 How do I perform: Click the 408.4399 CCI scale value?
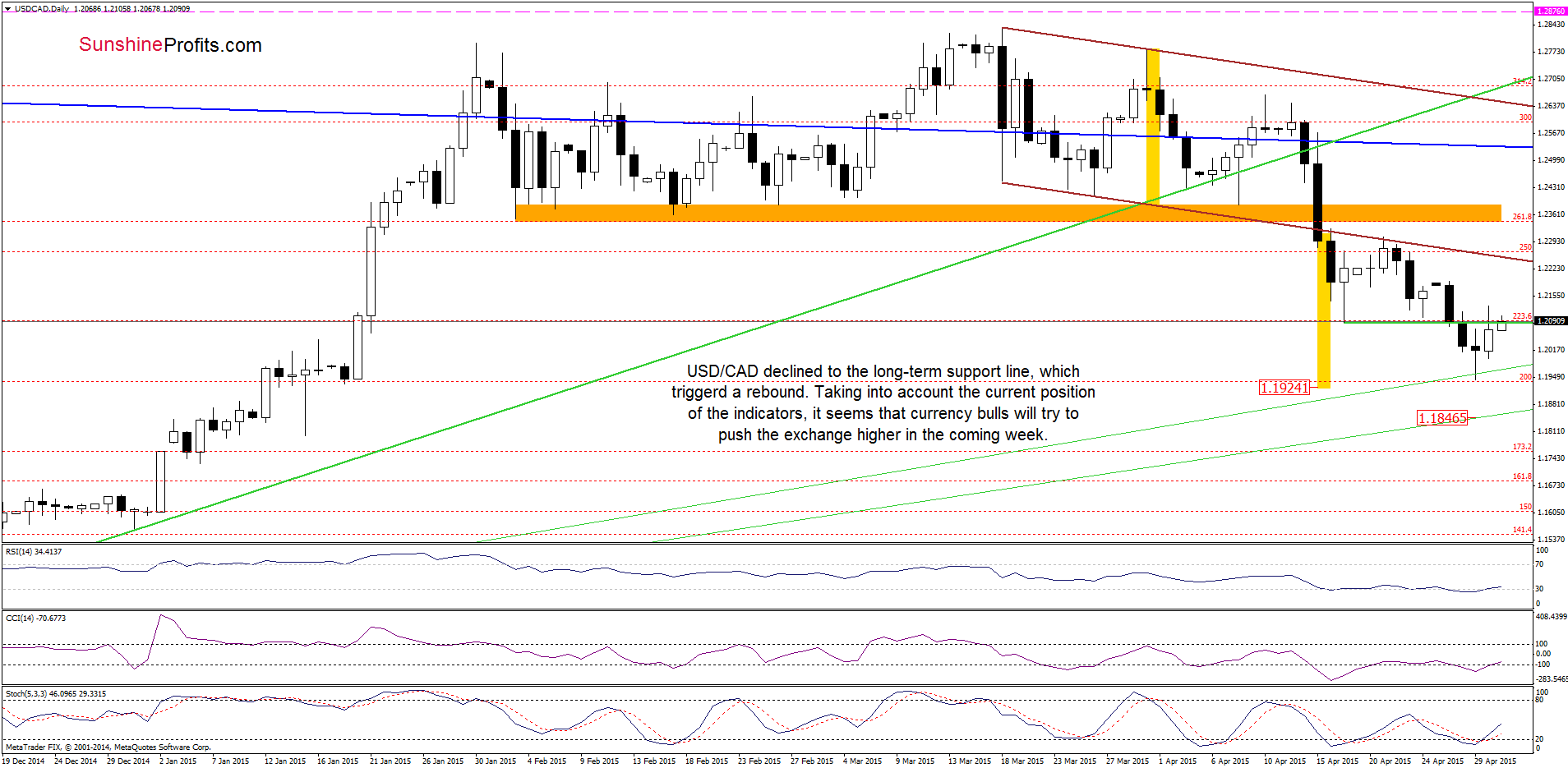(x=1552, y=617)
